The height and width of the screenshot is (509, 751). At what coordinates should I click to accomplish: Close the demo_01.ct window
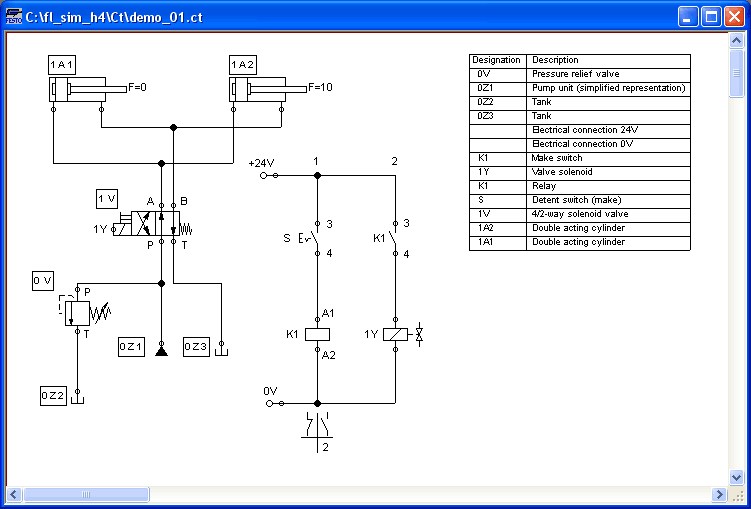point(734,17)
